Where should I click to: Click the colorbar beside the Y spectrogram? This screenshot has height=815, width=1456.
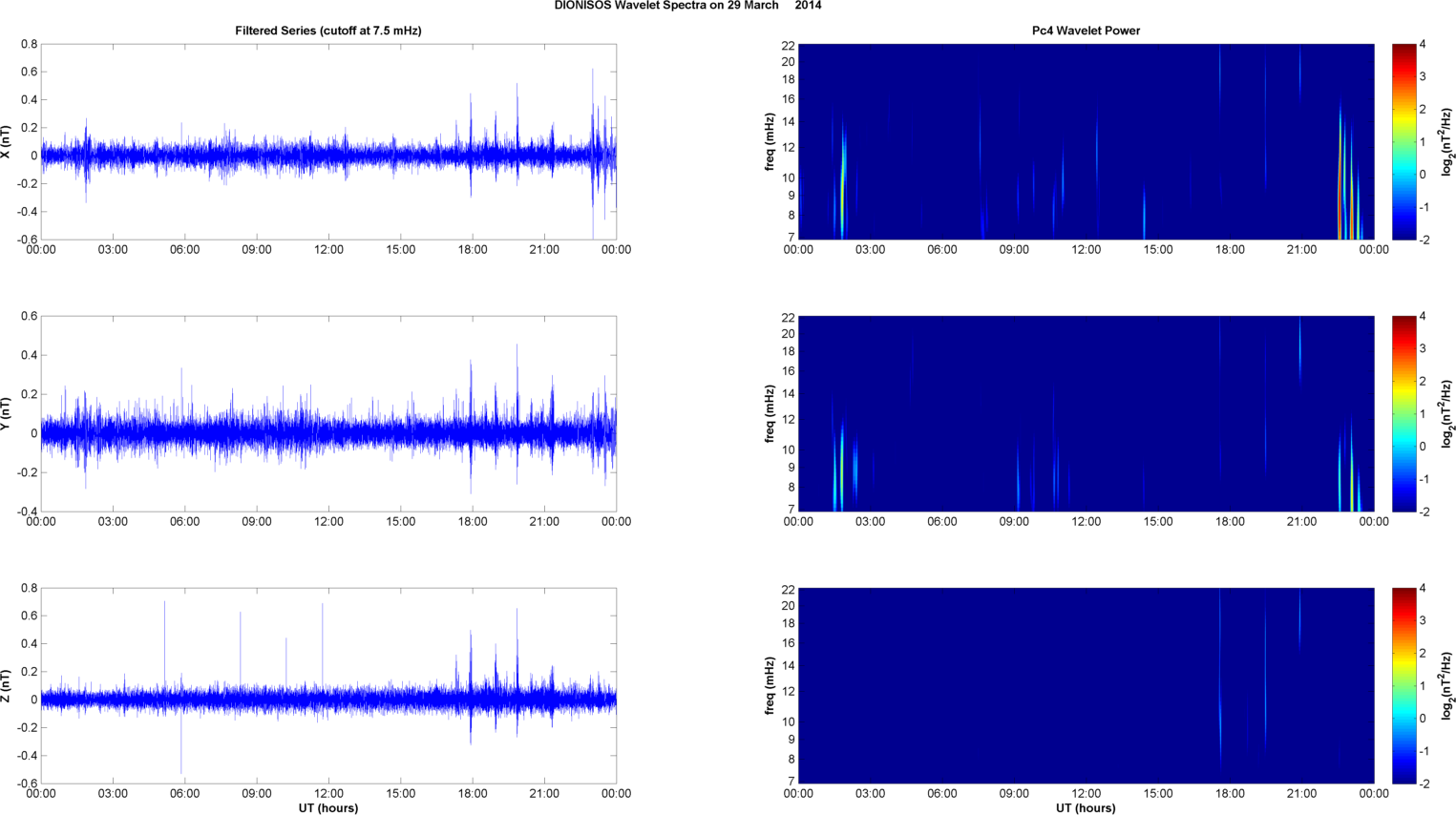(1403, 413)
